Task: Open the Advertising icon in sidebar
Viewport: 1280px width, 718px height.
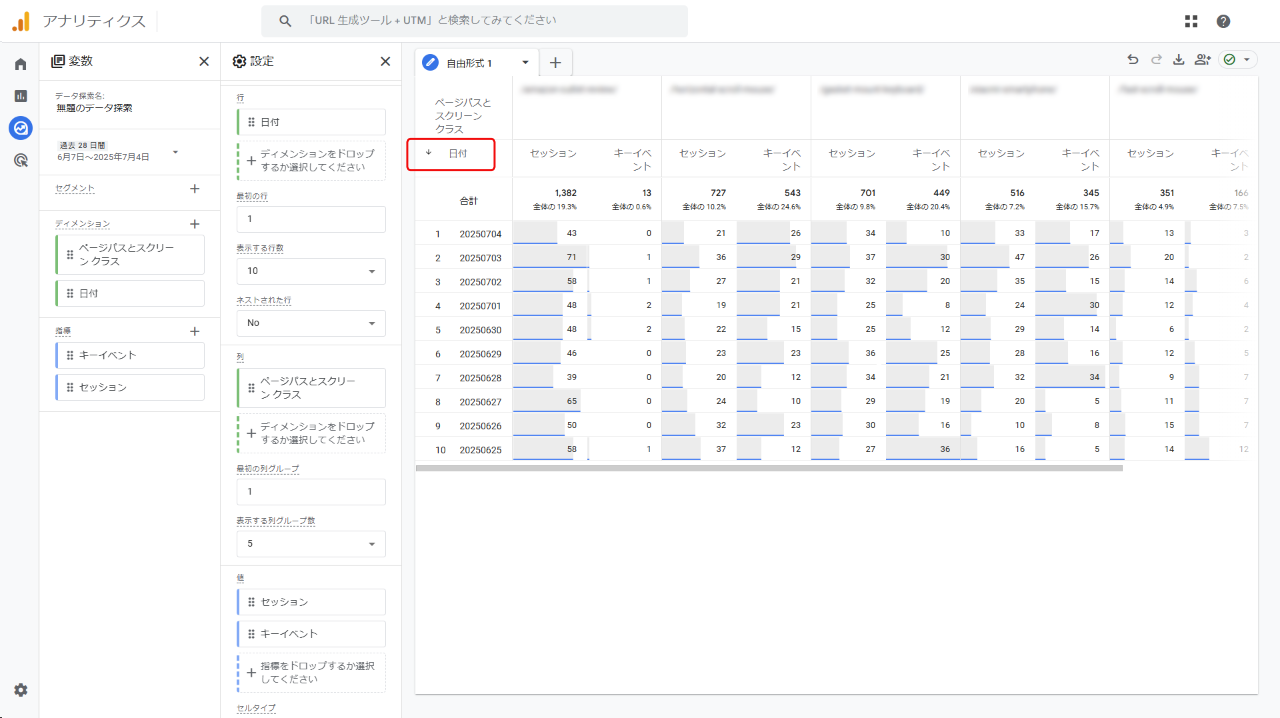Action: pyautogui.click(x=20, y=160)
